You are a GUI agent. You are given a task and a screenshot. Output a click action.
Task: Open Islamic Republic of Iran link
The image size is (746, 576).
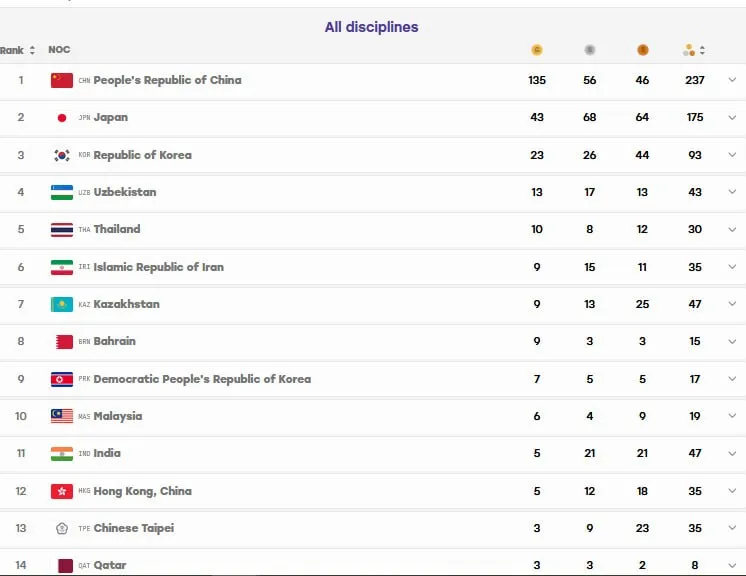click(158, 267)
